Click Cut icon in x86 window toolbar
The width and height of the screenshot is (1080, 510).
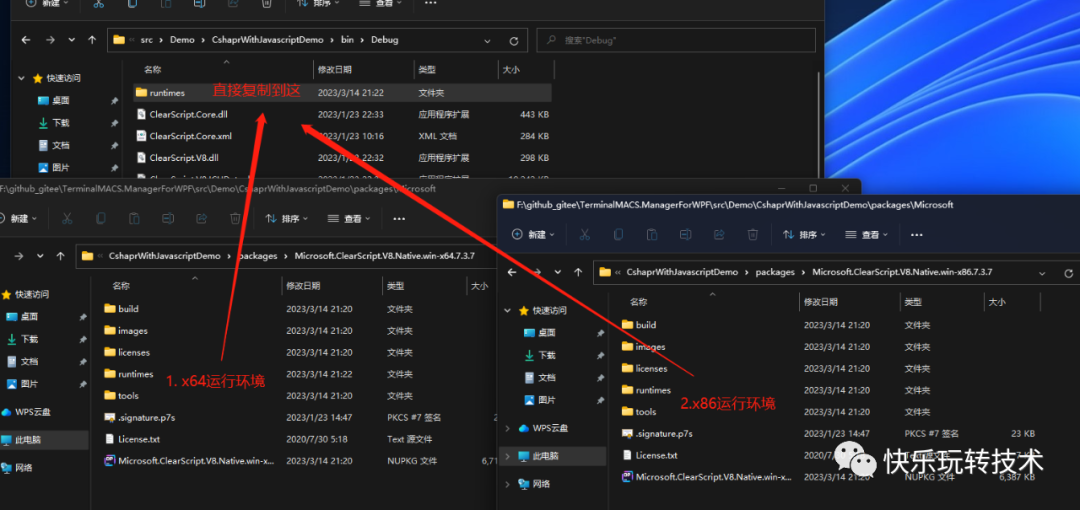[584, 234]
